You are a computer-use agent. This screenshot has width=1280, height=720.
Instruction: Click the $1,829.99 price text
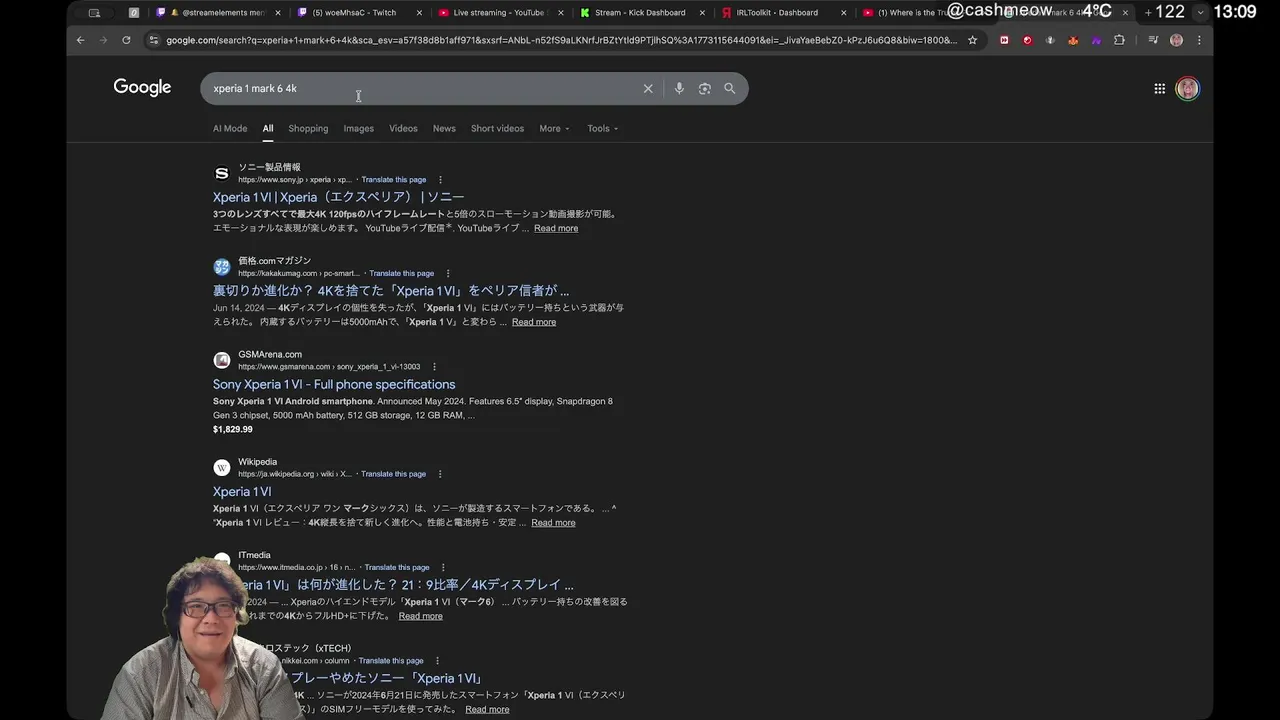(x=232, y=429)
